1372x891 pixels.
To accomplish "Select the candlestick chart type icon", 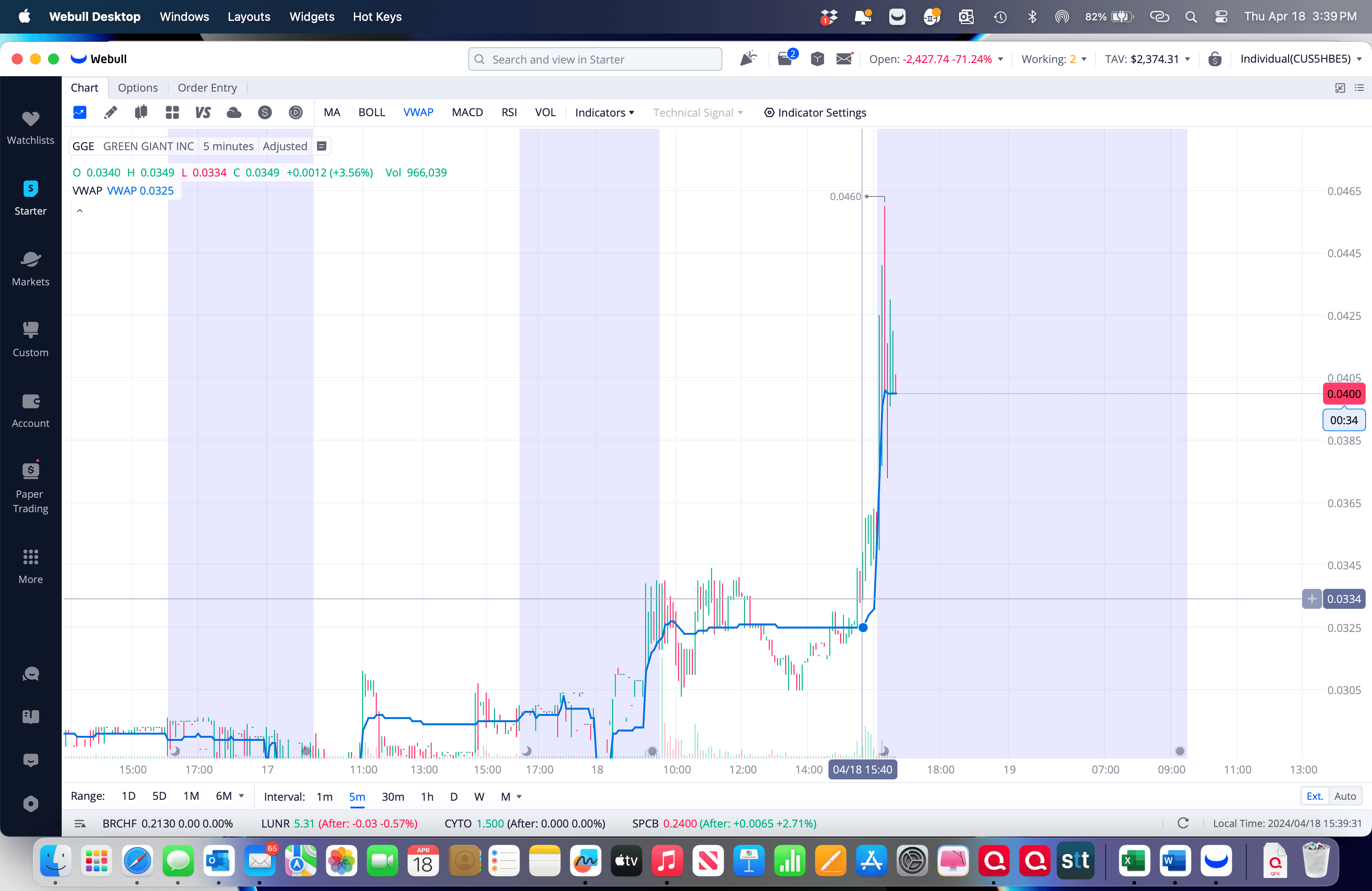I will tap(141, 113).
